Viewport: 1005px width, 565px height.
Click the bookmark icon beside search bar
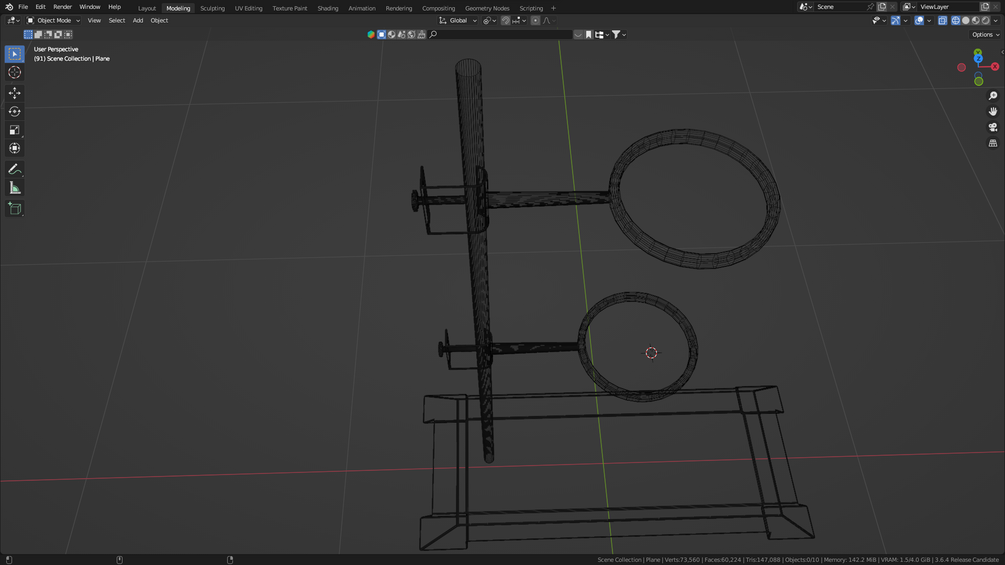click(588, 35)
